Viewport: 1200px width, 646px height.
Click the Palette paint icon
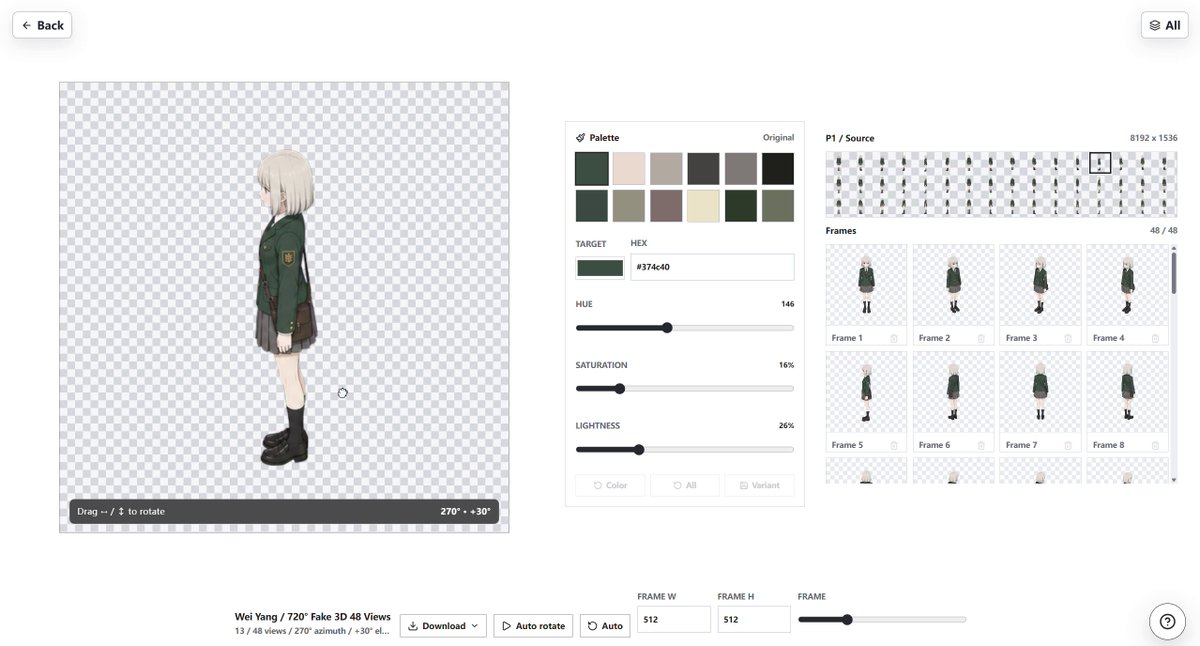[581, 138]
